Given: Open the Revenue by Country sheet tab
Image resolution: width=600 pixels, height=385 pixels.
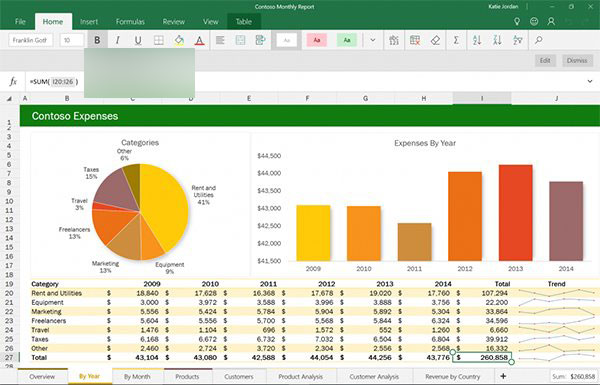Looking at the screenshot, I should (453, 376).
